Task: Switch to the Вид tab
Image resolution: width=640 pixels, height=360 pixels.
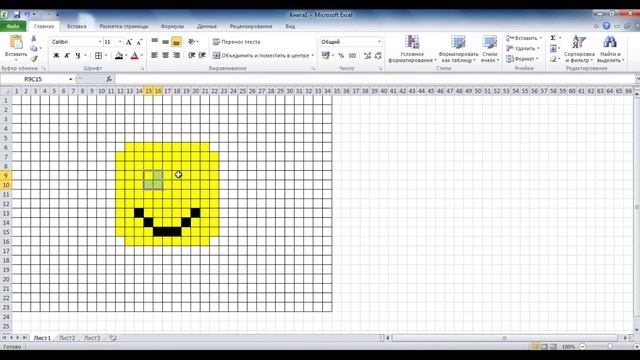Action: [290, 26]
